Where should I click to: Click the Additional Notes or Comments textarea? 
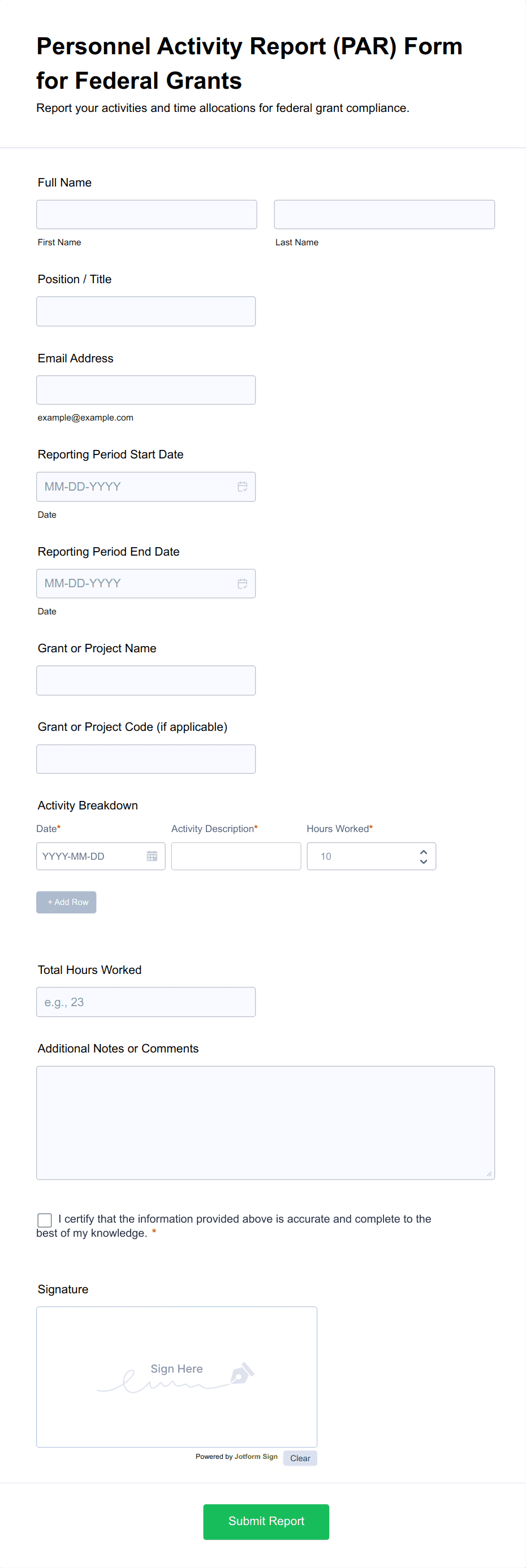pyautogui.click(x=265, y=1123)
